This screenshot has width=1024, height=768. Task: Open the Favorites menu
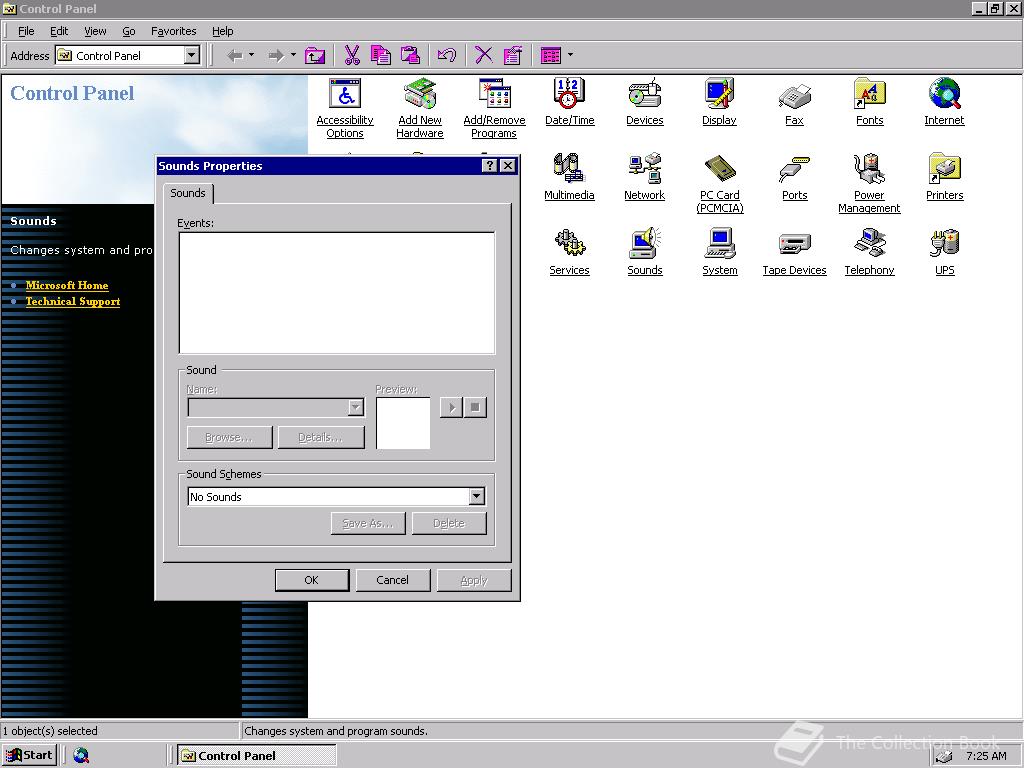point(173,31)
